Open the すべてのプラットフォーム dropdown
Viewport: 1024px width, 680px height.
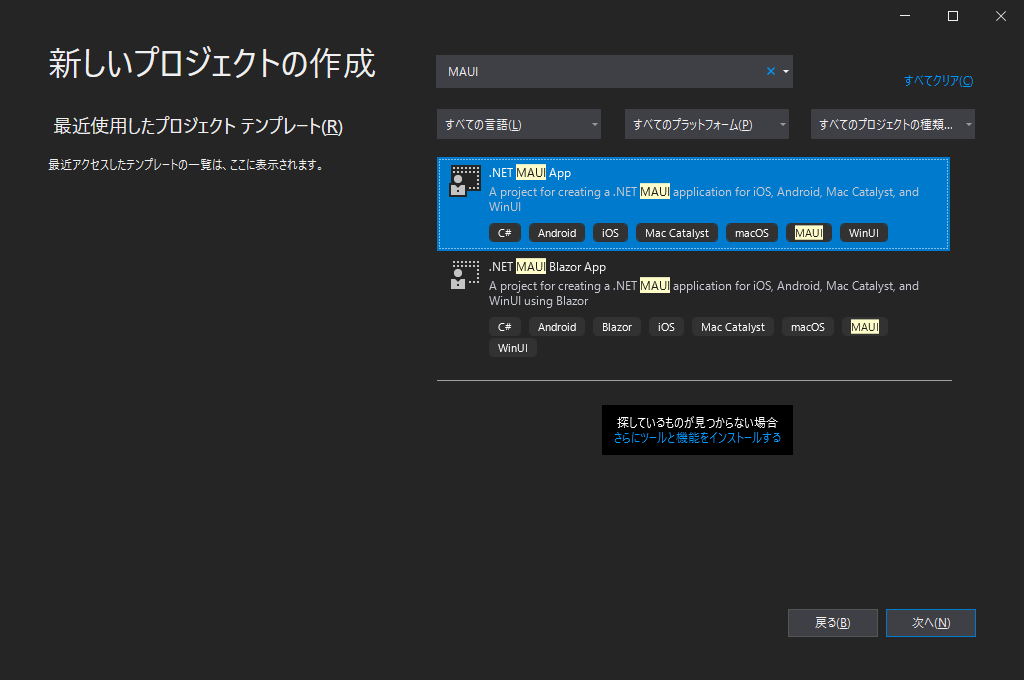point(706,124)
